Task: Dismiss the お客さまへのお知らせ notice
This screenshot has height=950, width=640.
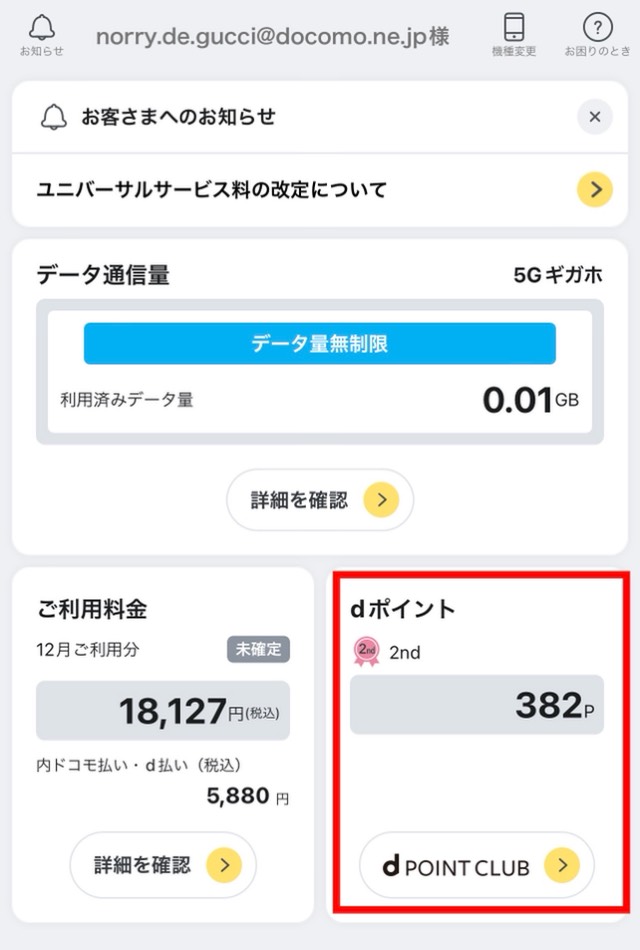Action: (x=595, y=117)
